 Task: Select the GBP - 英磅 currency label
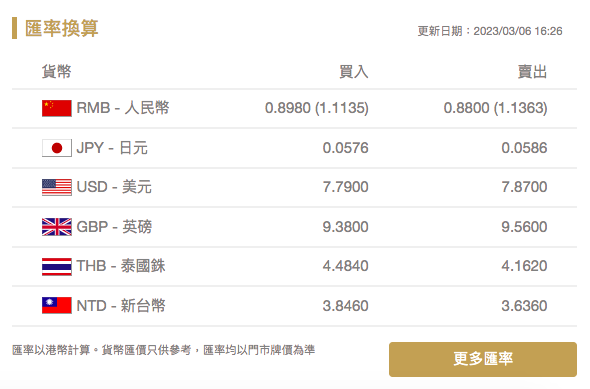[114, 226]
